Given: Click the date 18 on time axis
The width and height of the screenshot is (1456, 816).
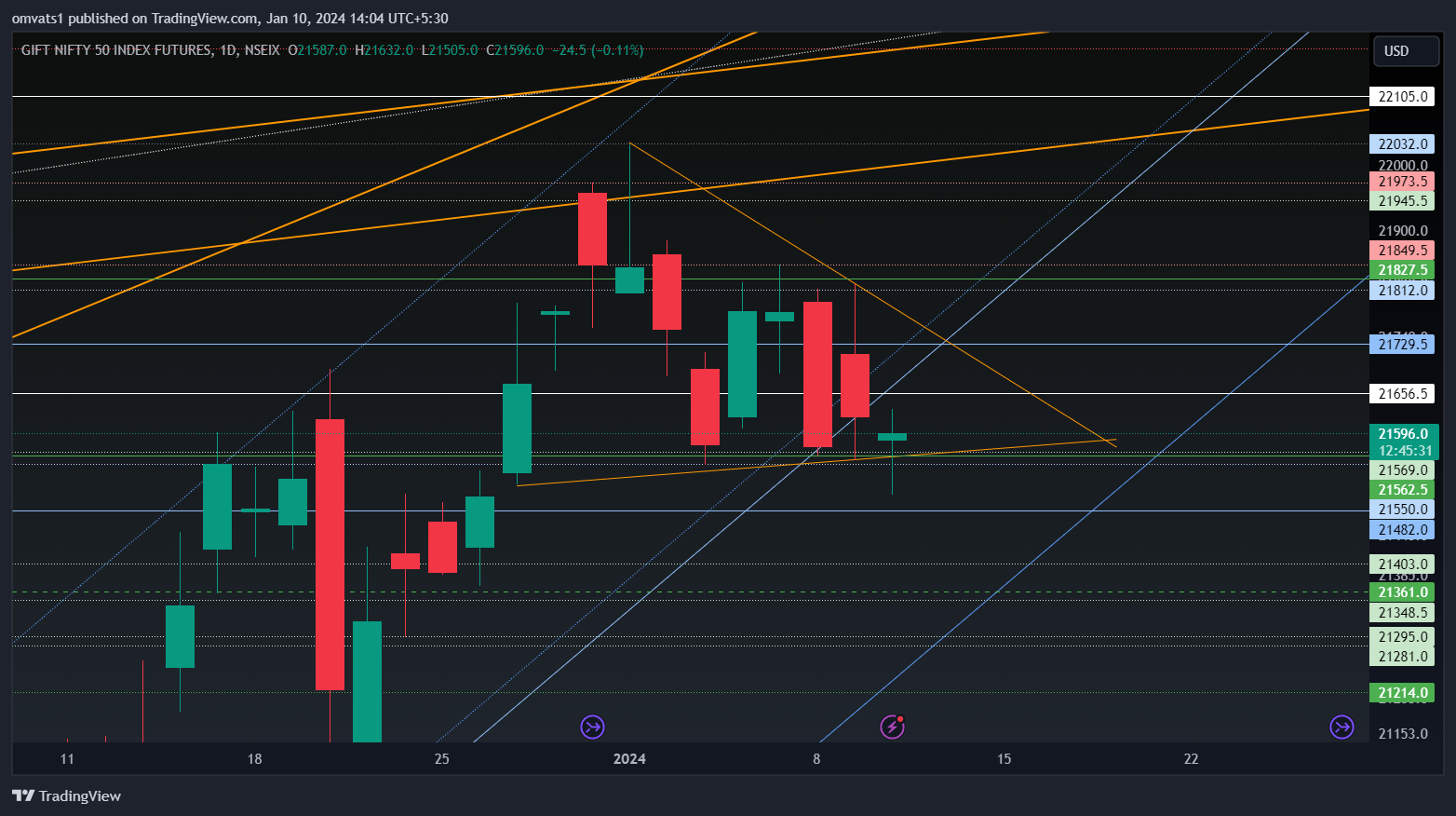Looking at the screenshot, I should pyautogui.click(x=254, y=759).
